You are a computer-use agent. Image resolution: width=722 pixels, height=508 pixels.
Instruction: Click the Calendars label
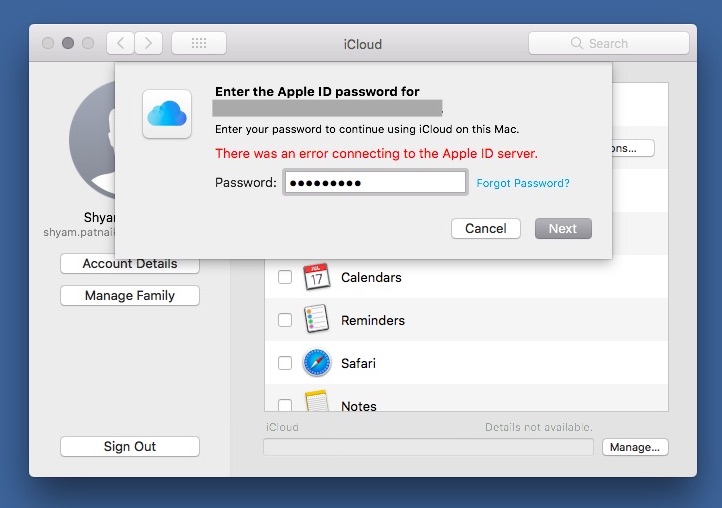point(371,278)
